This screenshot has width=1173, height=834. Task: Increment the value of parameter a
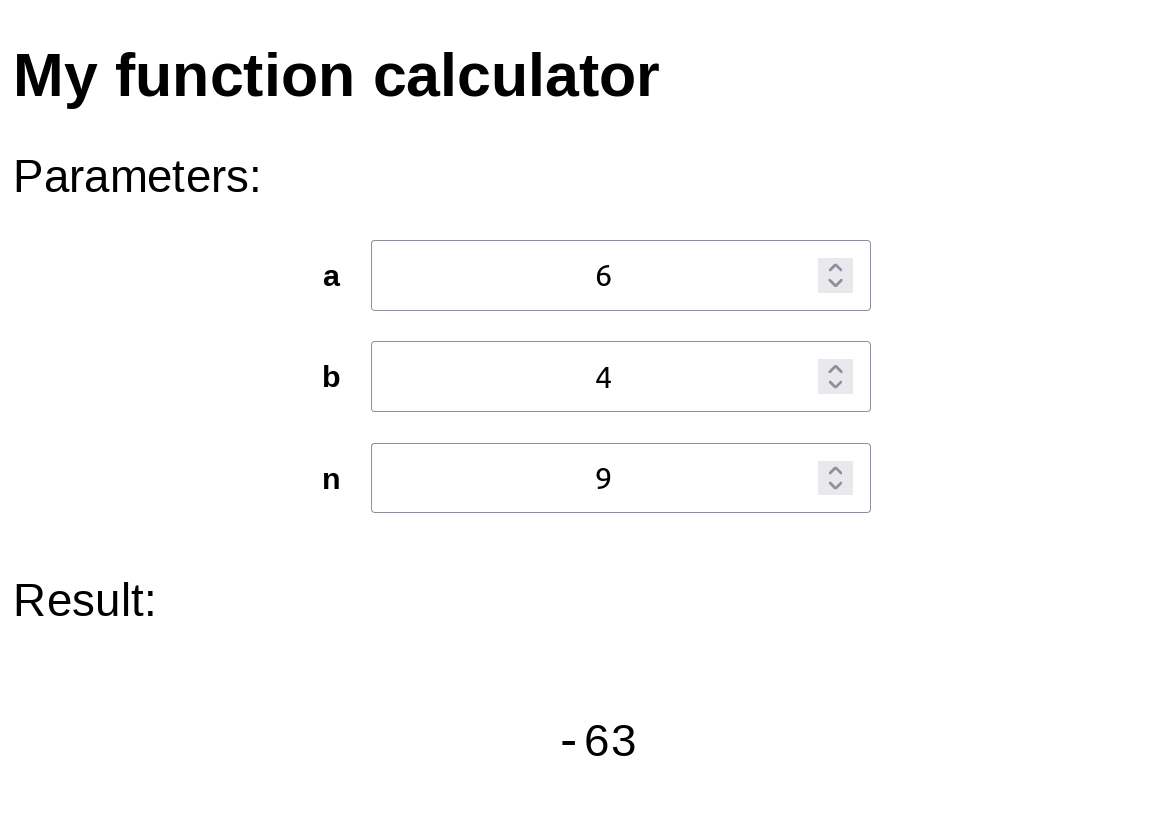coord(835,268)
